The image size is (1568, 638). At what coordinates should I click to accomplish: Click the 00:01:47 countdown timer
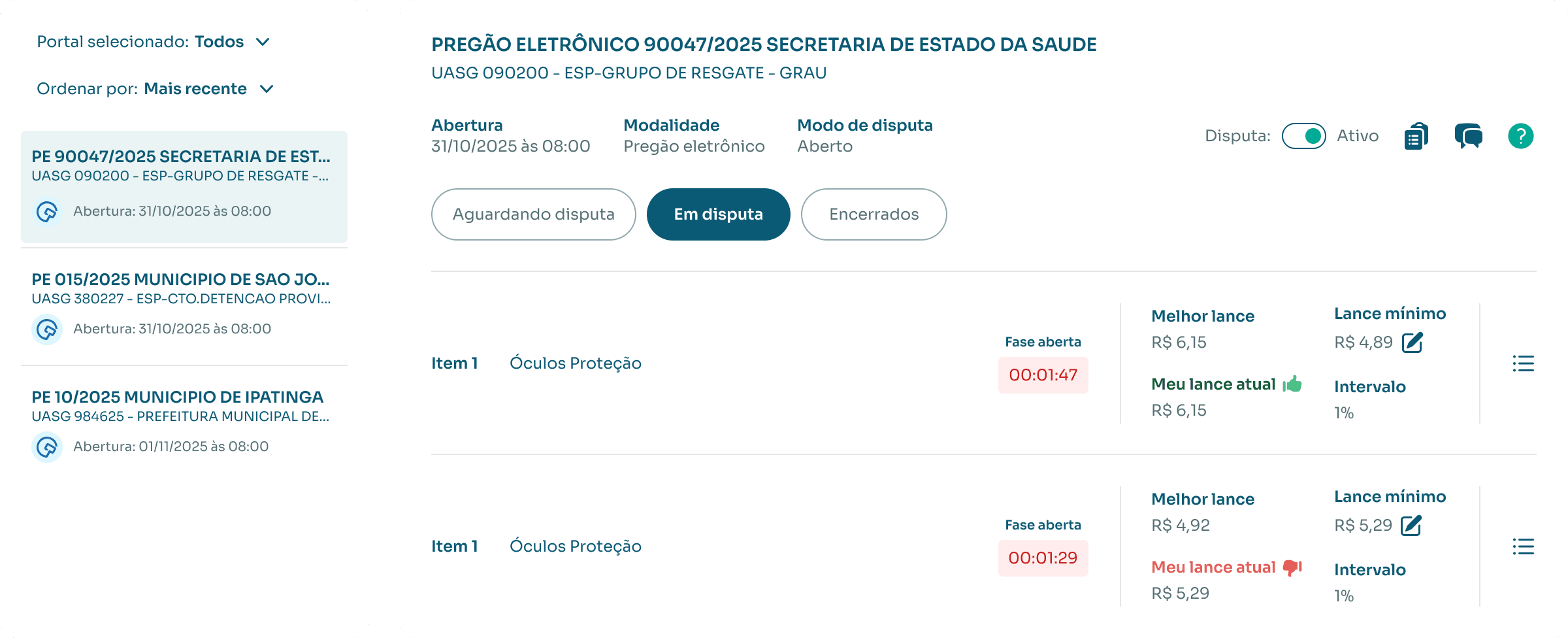[x=1043, y=375]
